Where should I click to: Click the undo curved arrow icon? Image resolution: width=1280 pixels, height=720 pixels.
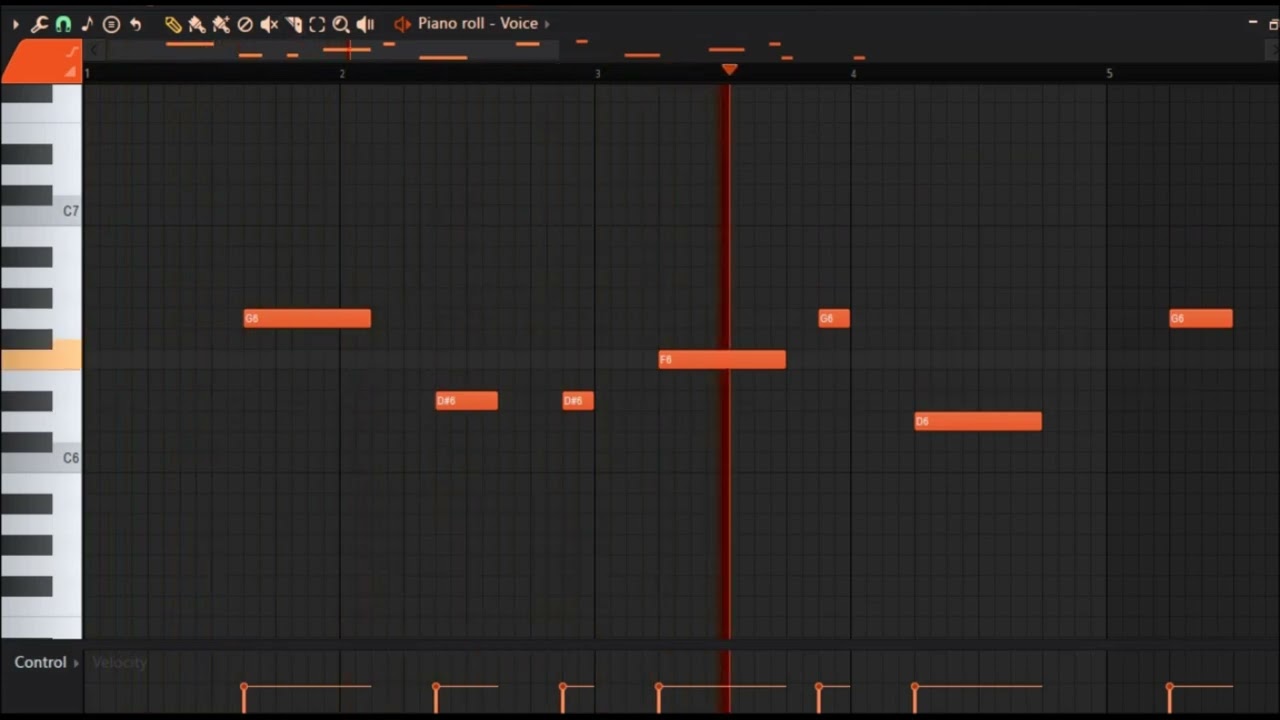(x=135, y=24)
